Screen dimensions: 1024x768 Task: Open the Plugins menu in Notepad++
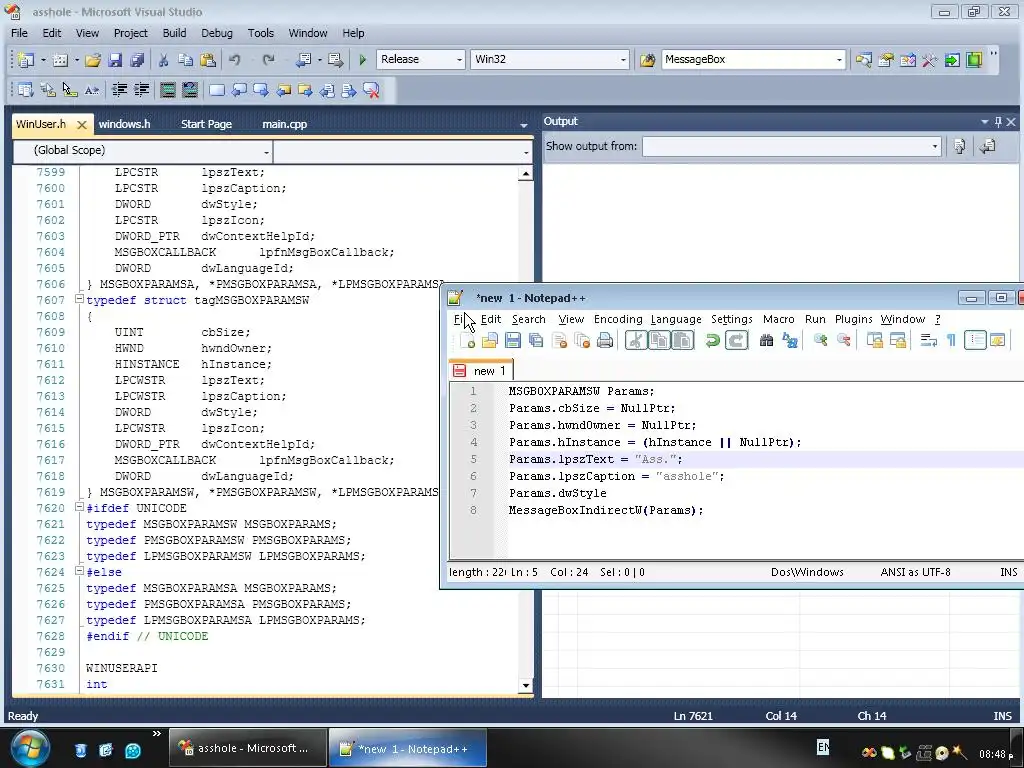854,319
